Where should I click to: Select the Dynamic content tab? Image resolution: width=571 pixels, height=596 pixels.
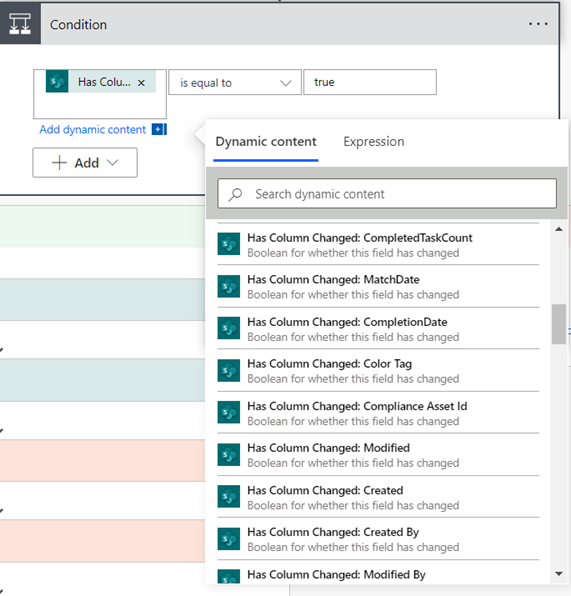[x=266, y=142]
